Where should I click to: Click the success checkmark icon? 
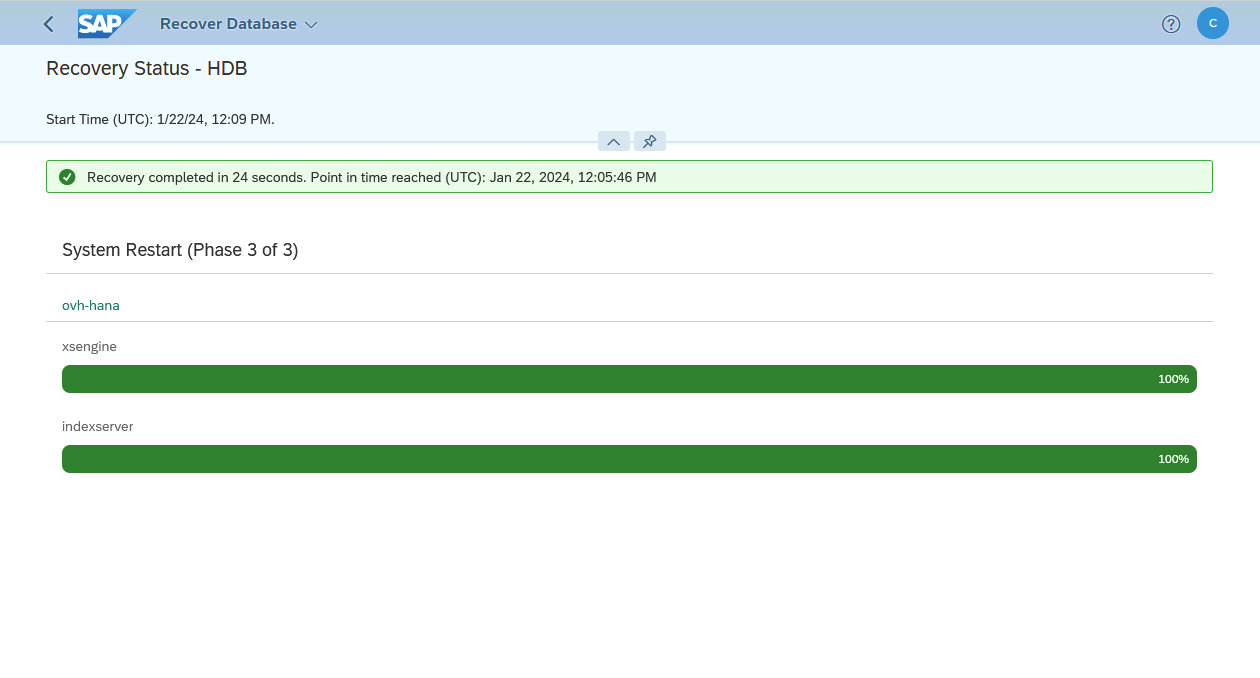(67, 177)
